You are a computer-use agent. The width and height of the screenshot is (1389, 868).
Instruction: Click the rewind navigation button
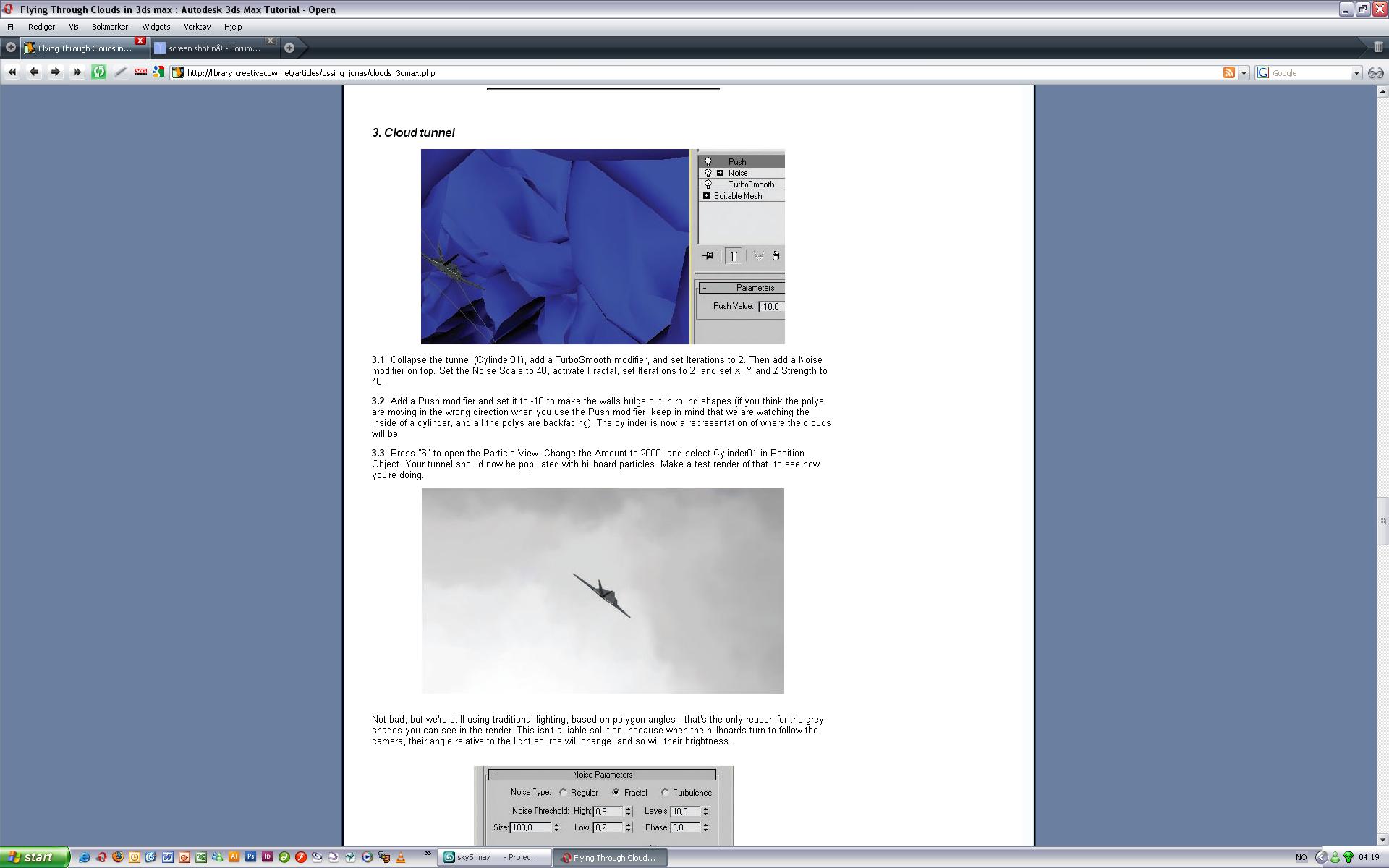pyautogui.click(x=12, y=72)
